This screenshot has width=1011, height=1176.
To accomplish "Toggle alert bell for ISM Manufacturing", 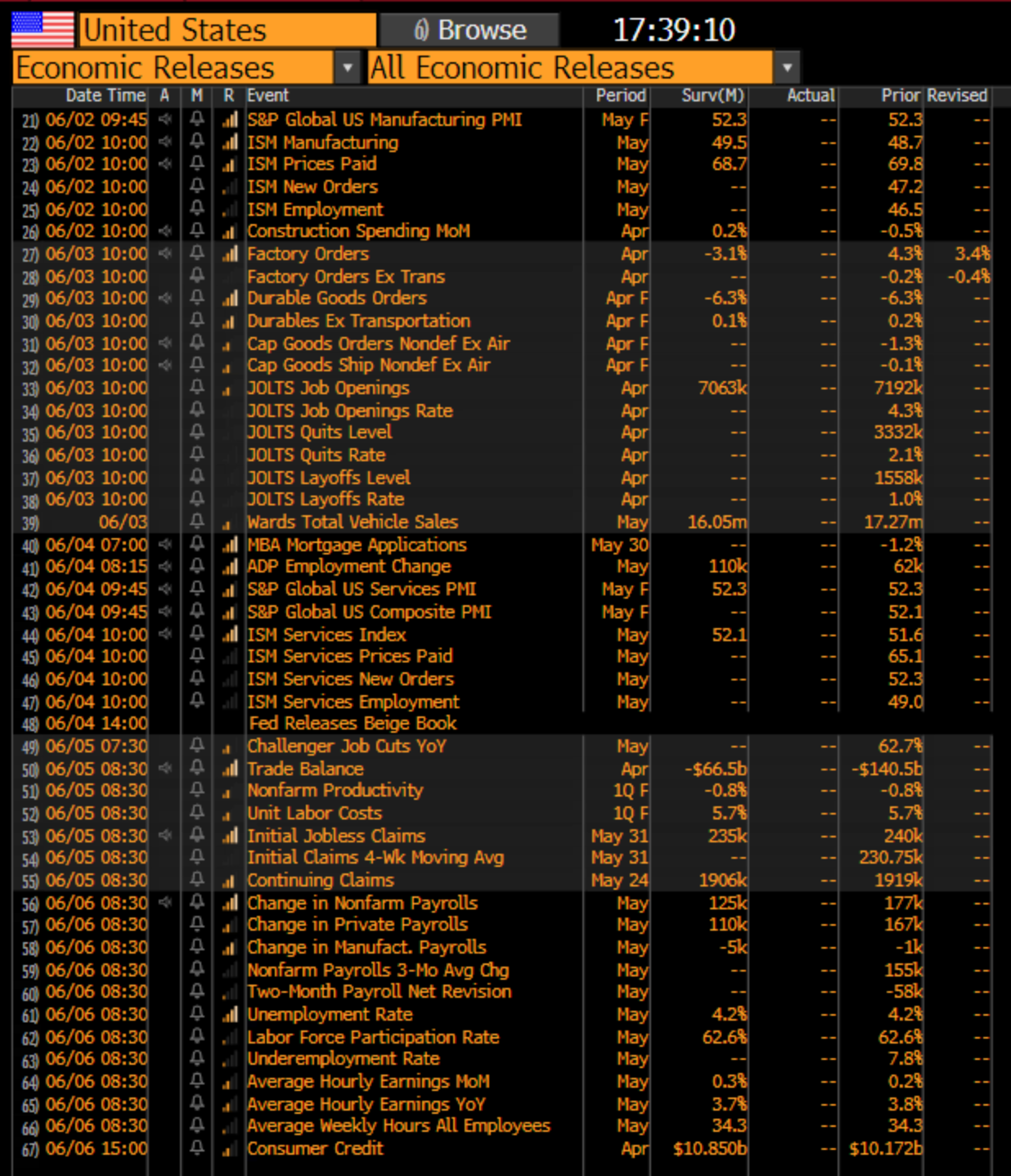I will [197, 141].
